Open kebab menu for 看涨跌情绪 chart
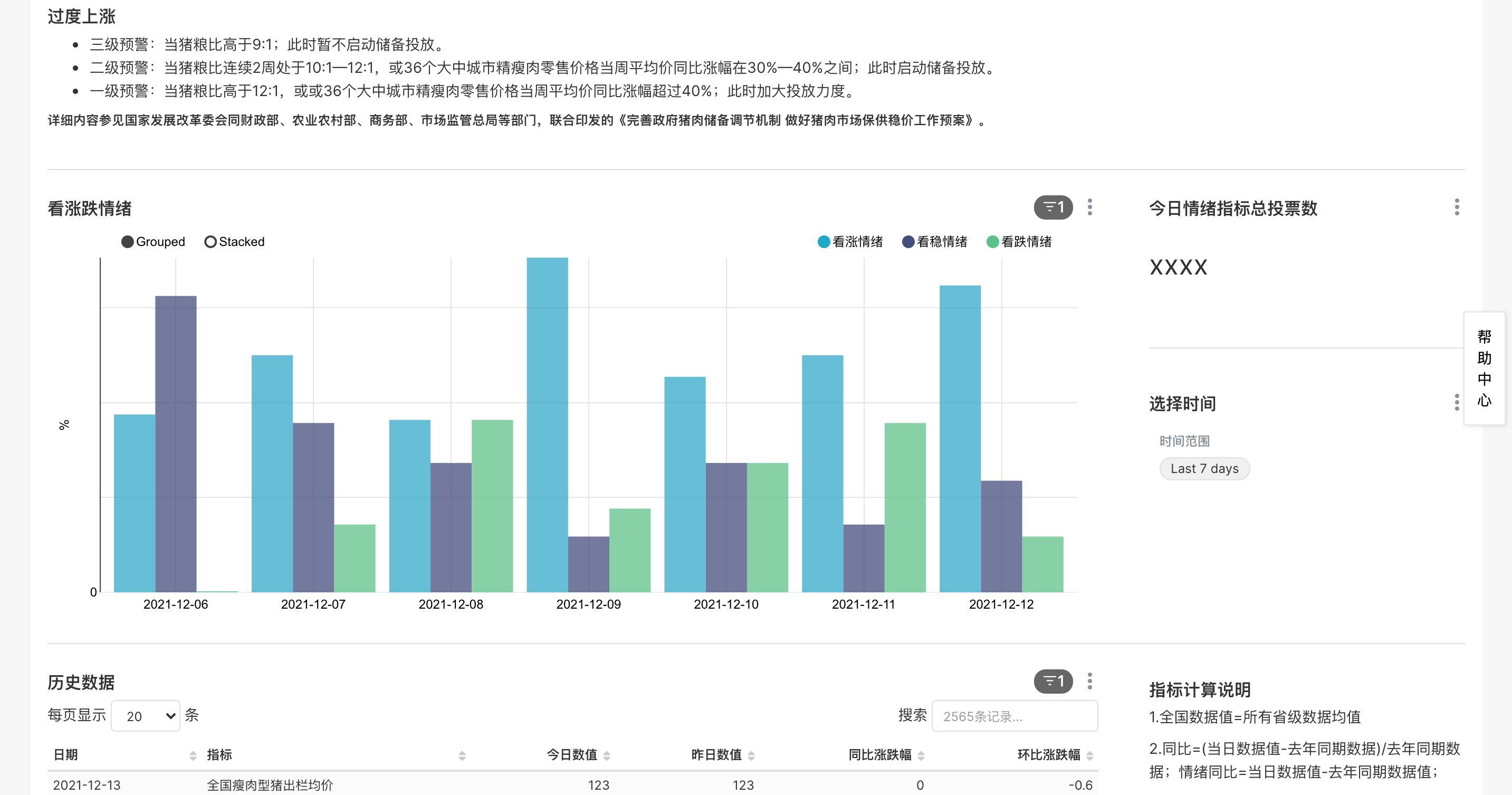Screen dimensions: 1512x795 tap(1090, 207)
